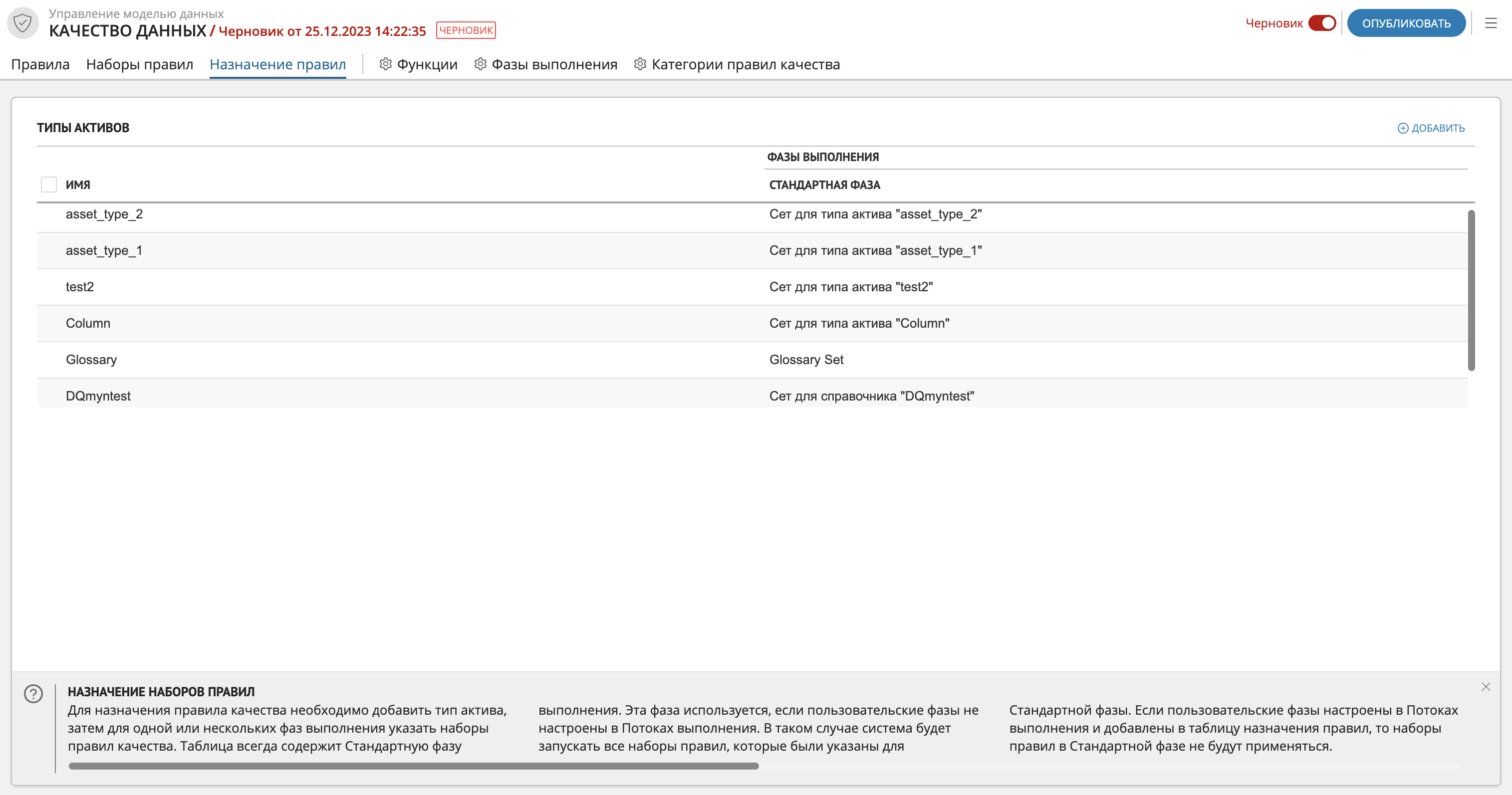1512x795 pixels.
Task: Switch to the Правила tab
Action: pyautogui.click(x=40, y=64)
